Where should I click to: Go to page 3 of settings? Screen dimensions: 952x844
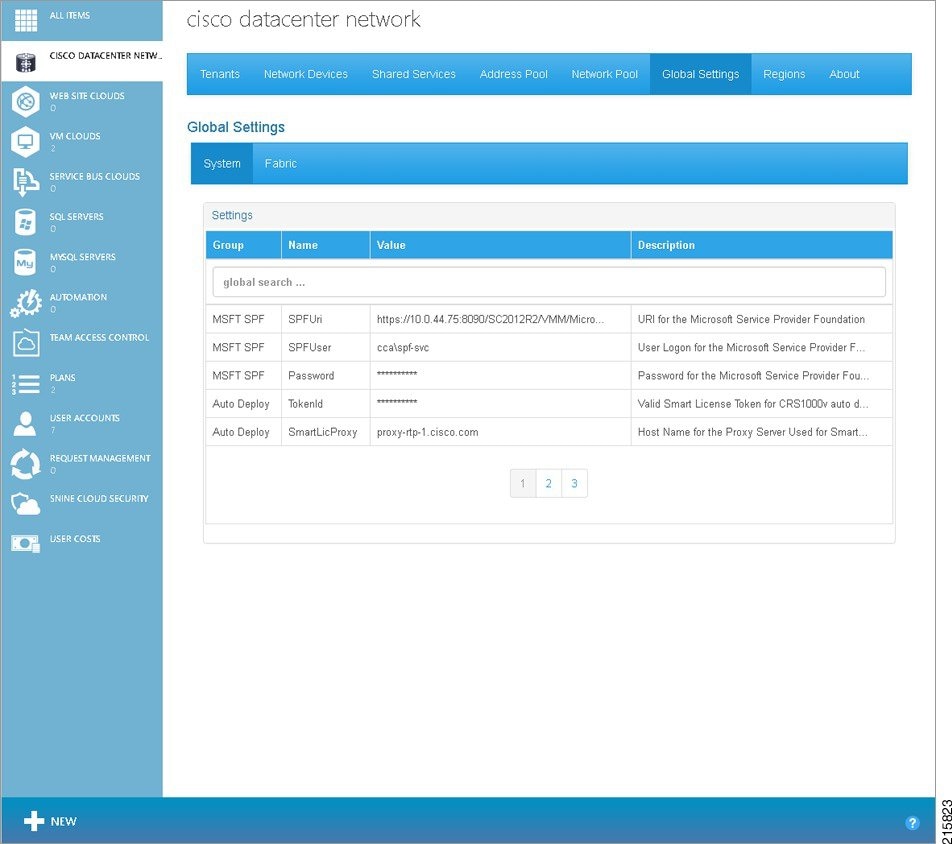(x=574, y=483)
